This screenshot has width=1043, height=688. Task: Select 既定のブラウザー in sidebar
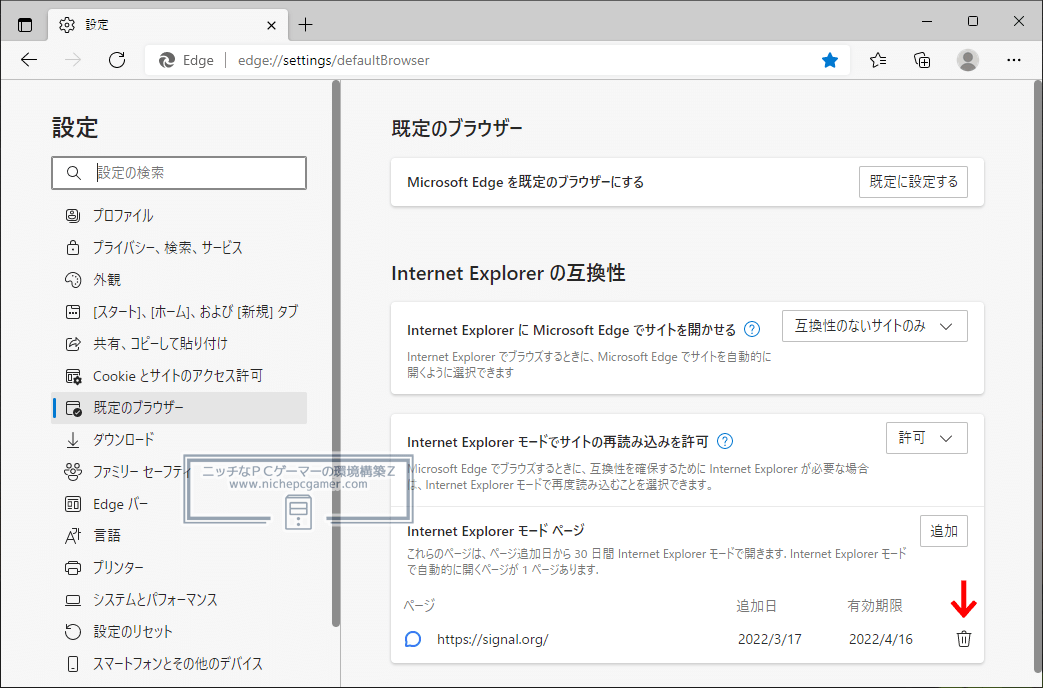click(179, 408)
